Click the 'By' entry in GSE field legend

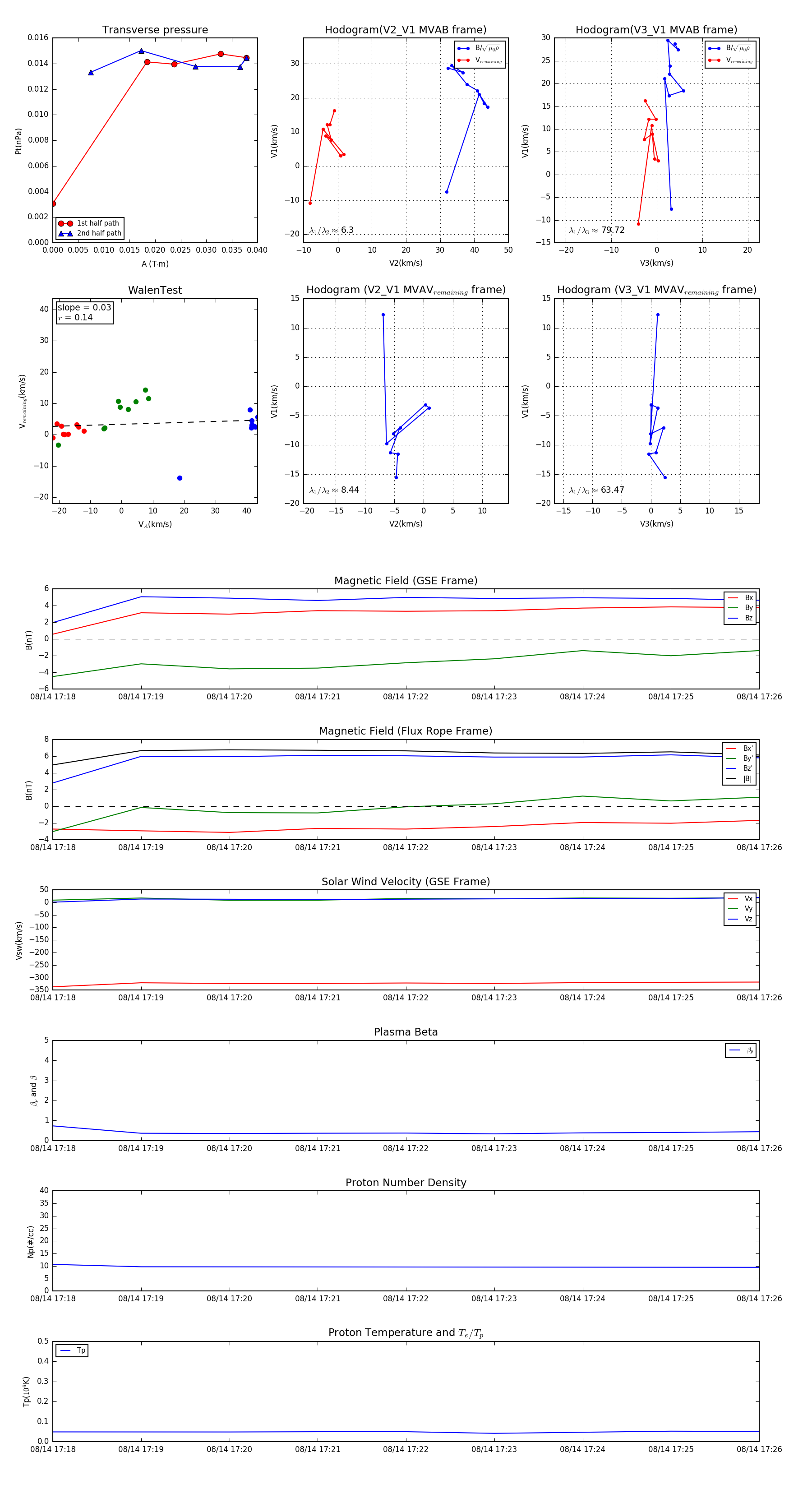coord(740,608)
